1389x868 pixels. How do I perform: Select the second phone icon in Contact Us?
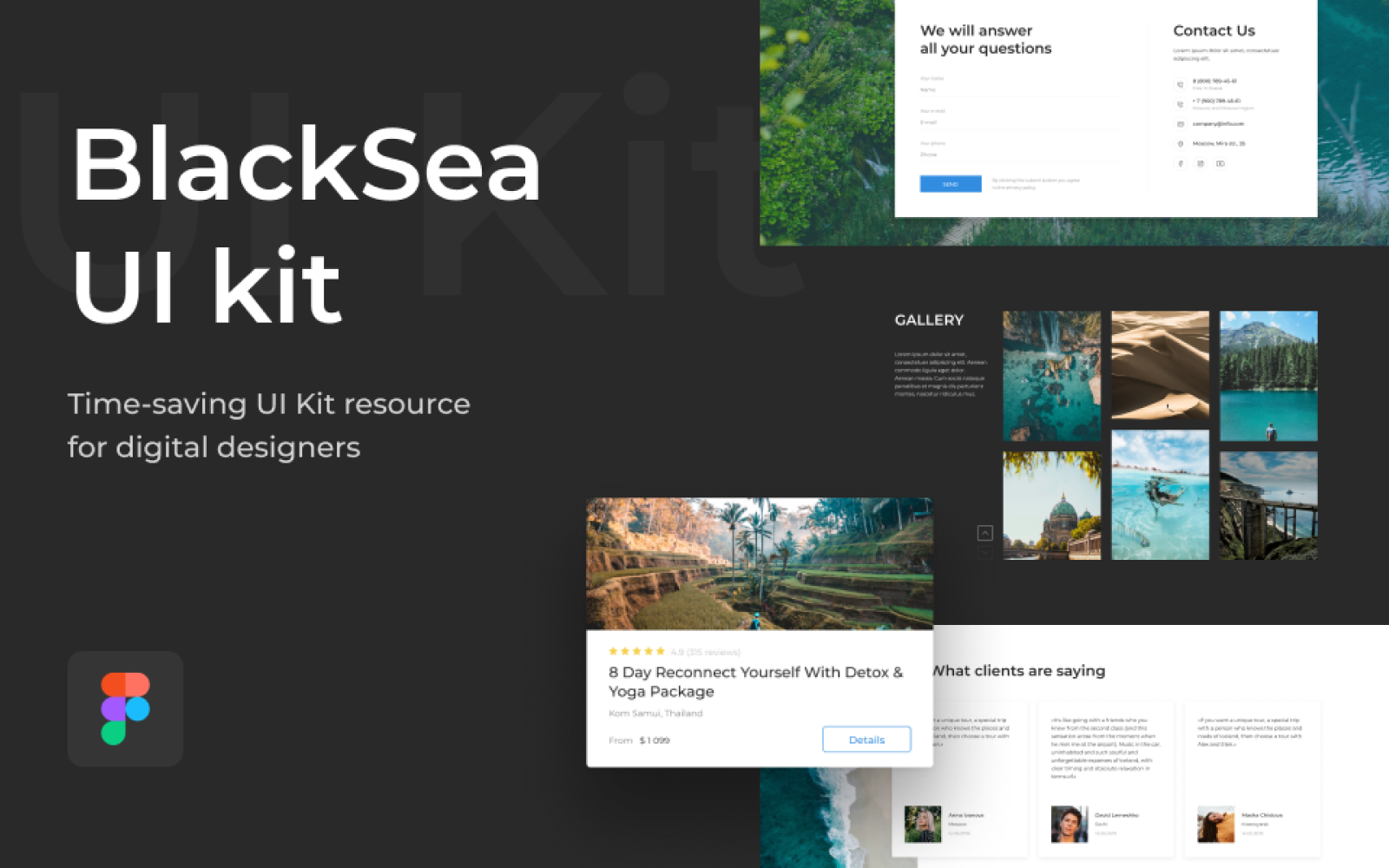point(1180,104)
